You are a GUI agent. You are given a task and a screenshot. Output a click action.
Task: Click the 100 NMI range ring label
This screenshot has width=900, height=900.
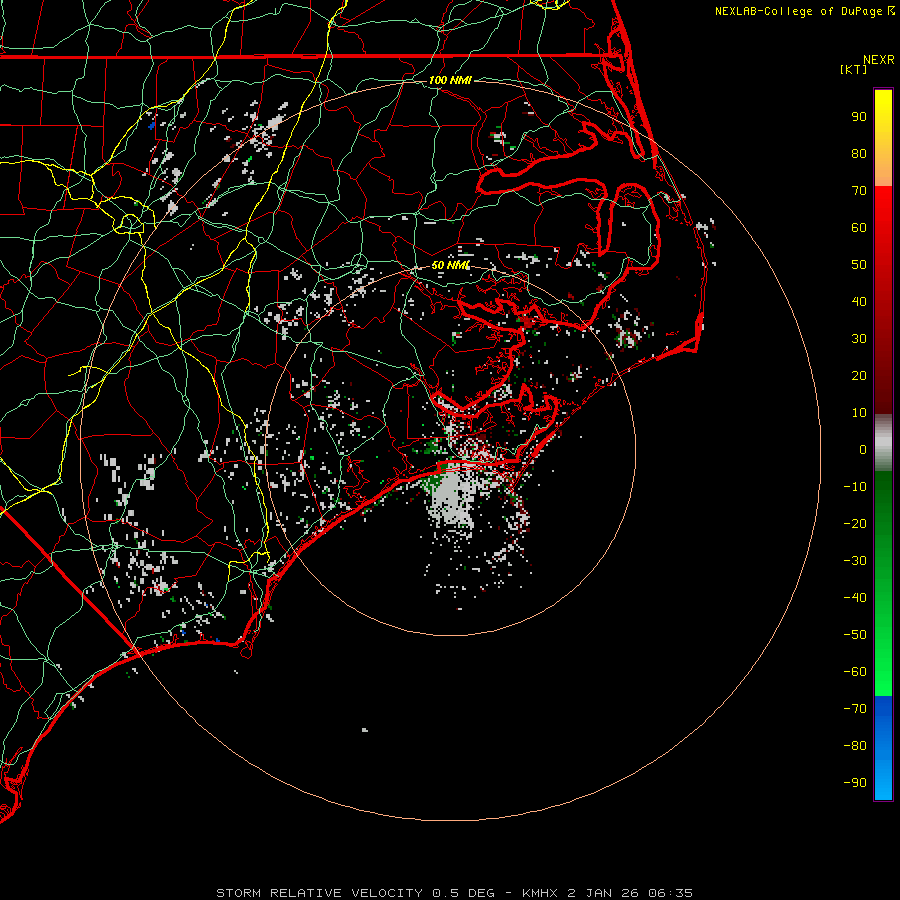(x=450, y=80)
